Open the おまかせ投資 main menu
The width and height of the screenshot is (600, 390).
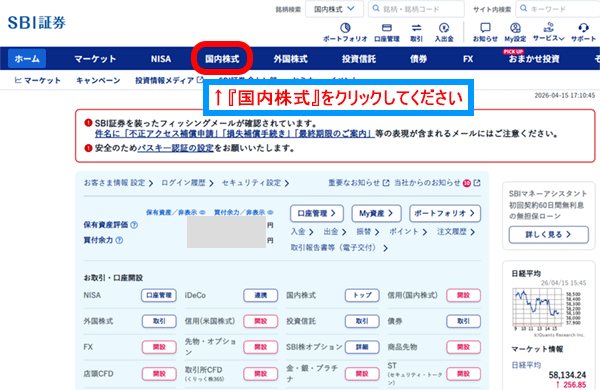coord(534,59)
